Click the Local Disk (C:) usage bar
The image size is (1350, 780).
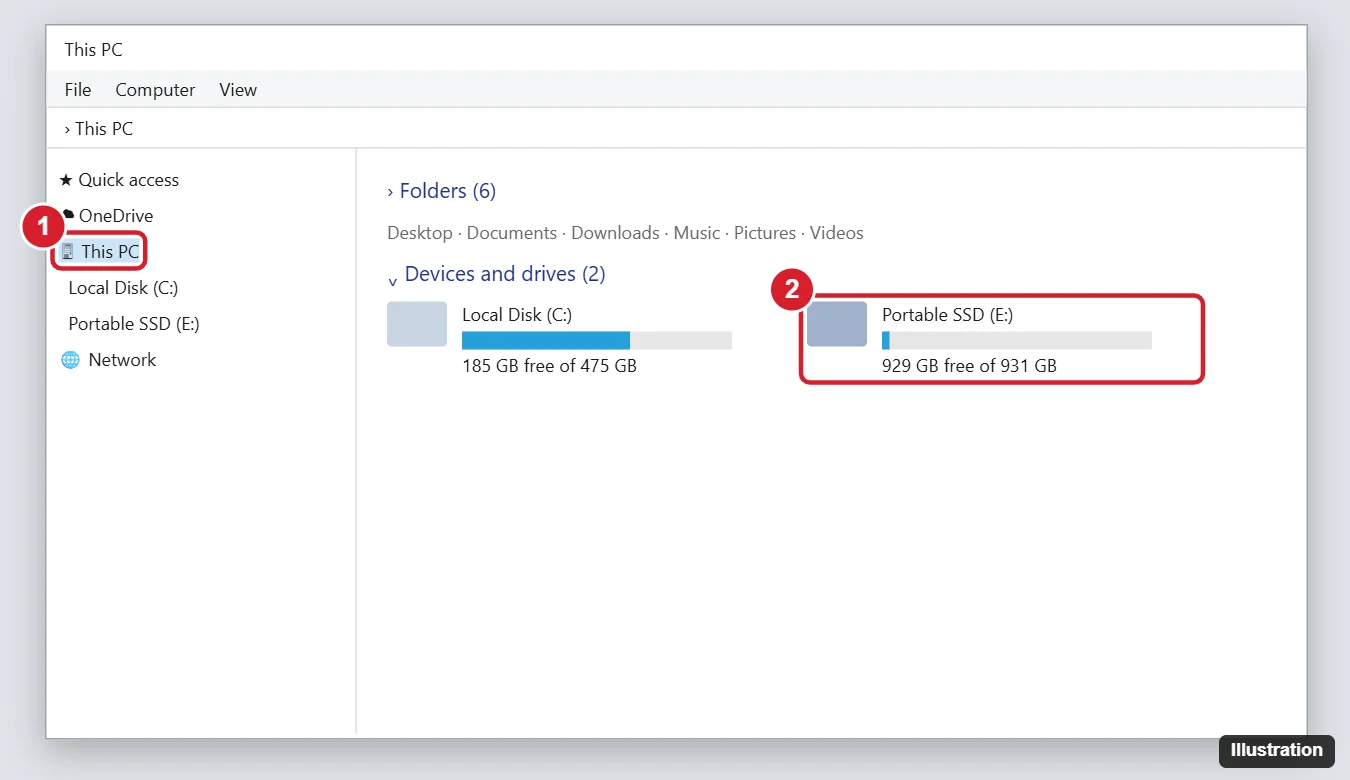(x=597, y=340)
